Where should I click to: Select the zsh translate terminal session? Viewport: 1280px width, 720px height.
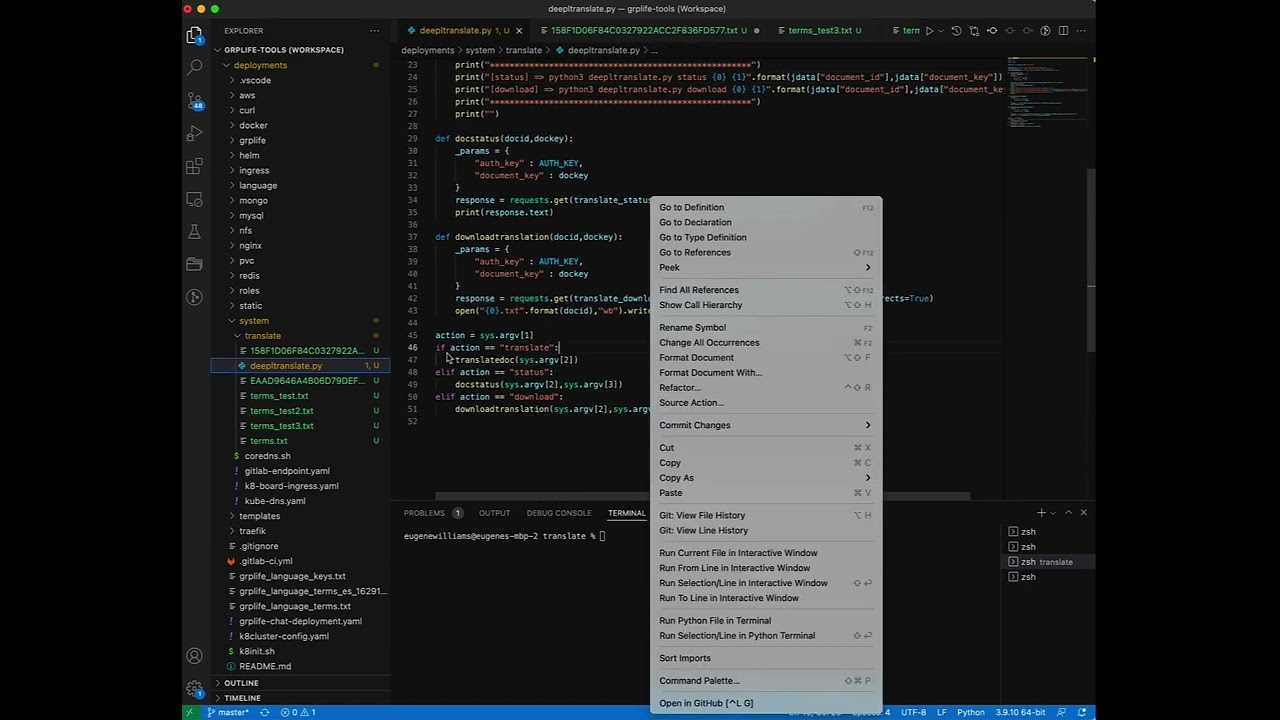[1046, 562]
